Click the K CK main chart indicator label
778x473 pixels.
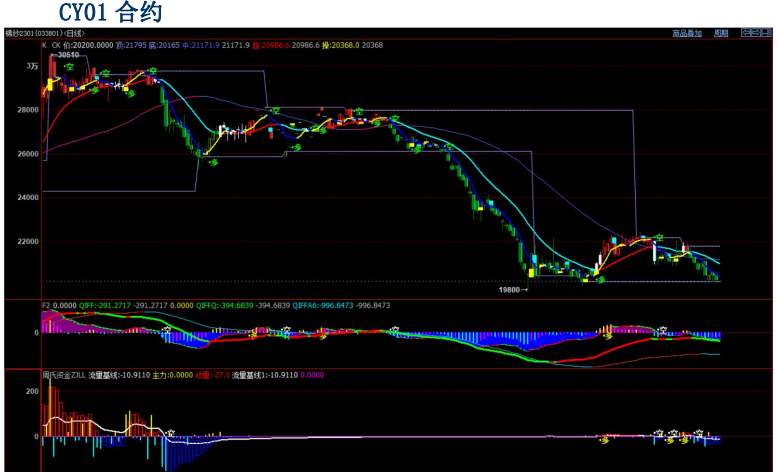click(x=50, y=44)
